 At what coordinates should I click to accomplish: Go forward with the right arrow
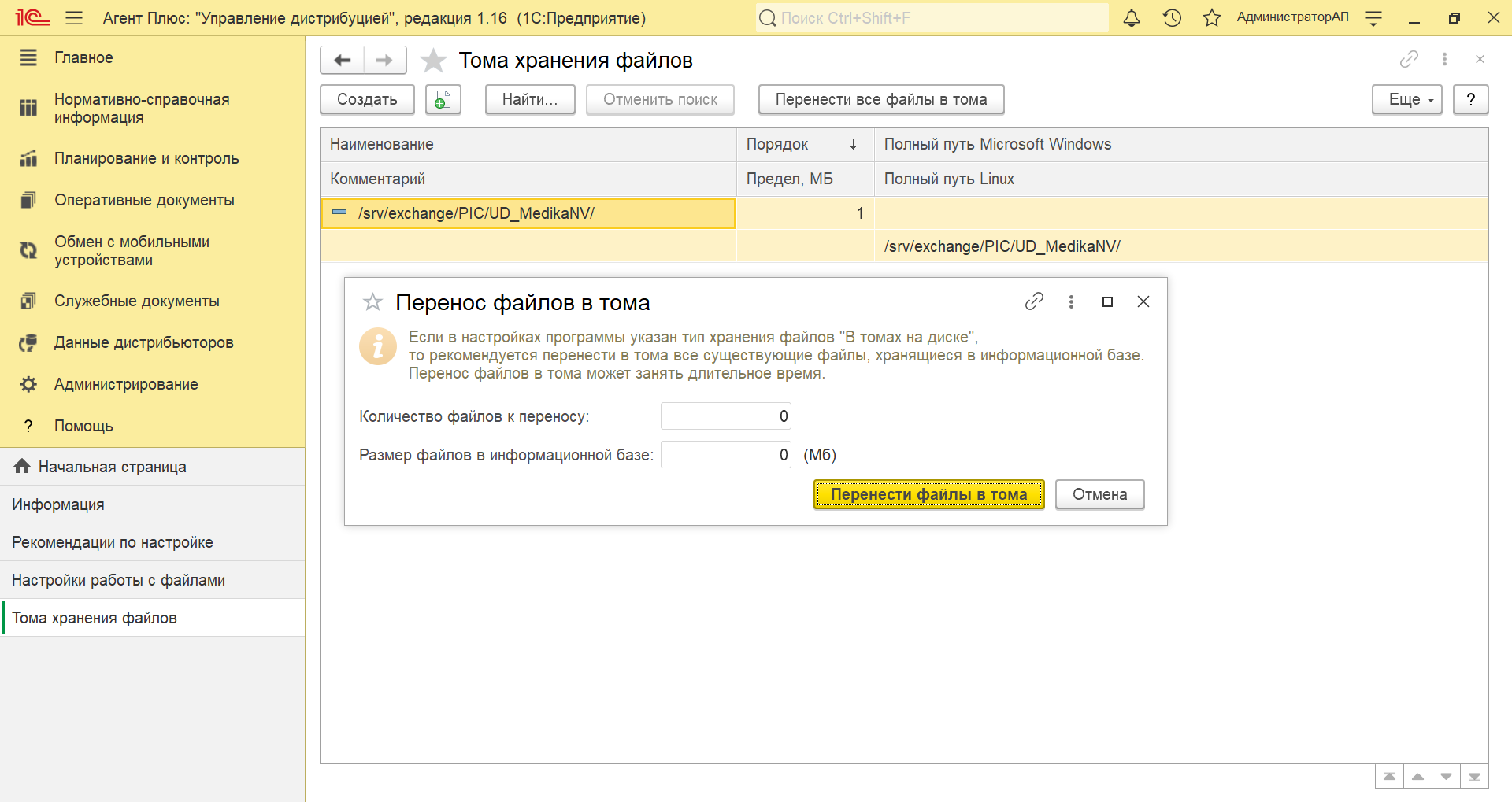coord(384,60)
